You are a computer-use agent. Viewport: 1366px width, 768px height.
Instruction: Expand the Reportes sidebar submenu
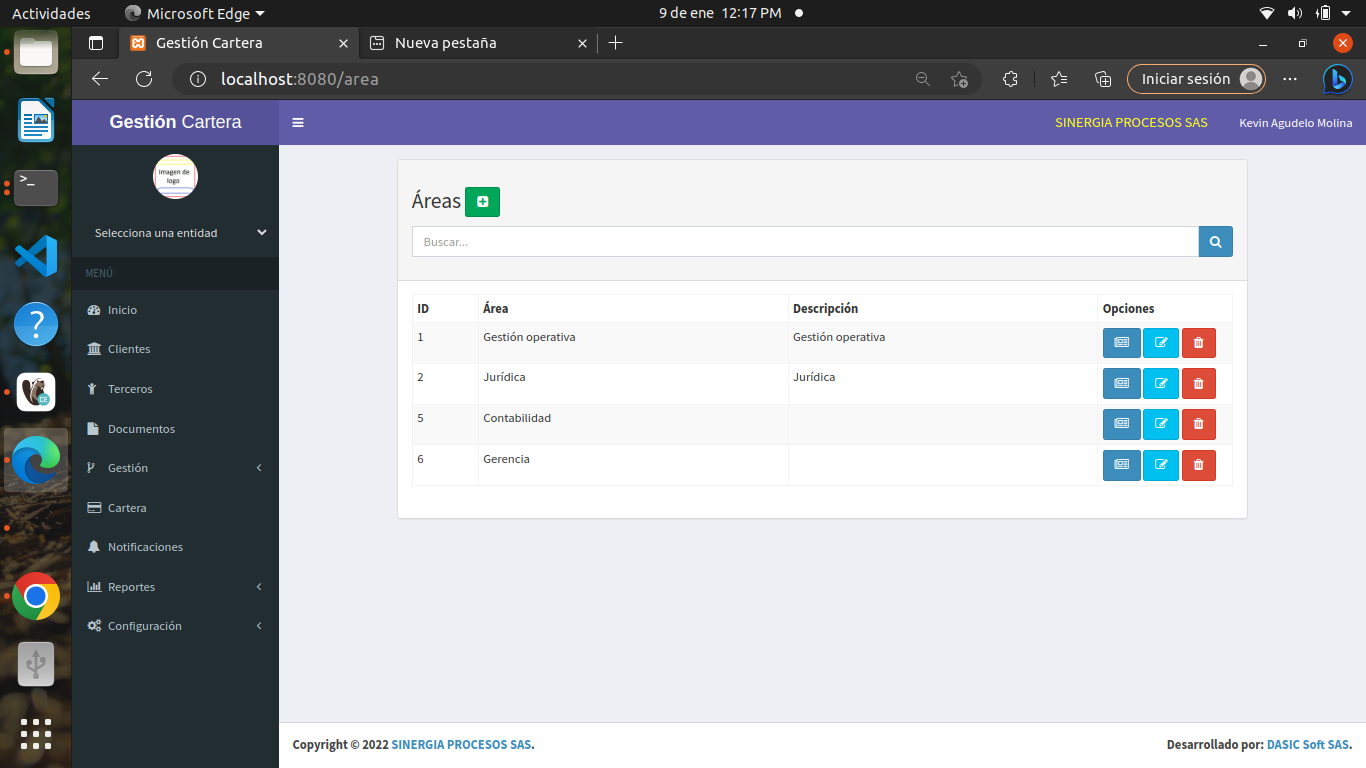[x=175, y=587]
